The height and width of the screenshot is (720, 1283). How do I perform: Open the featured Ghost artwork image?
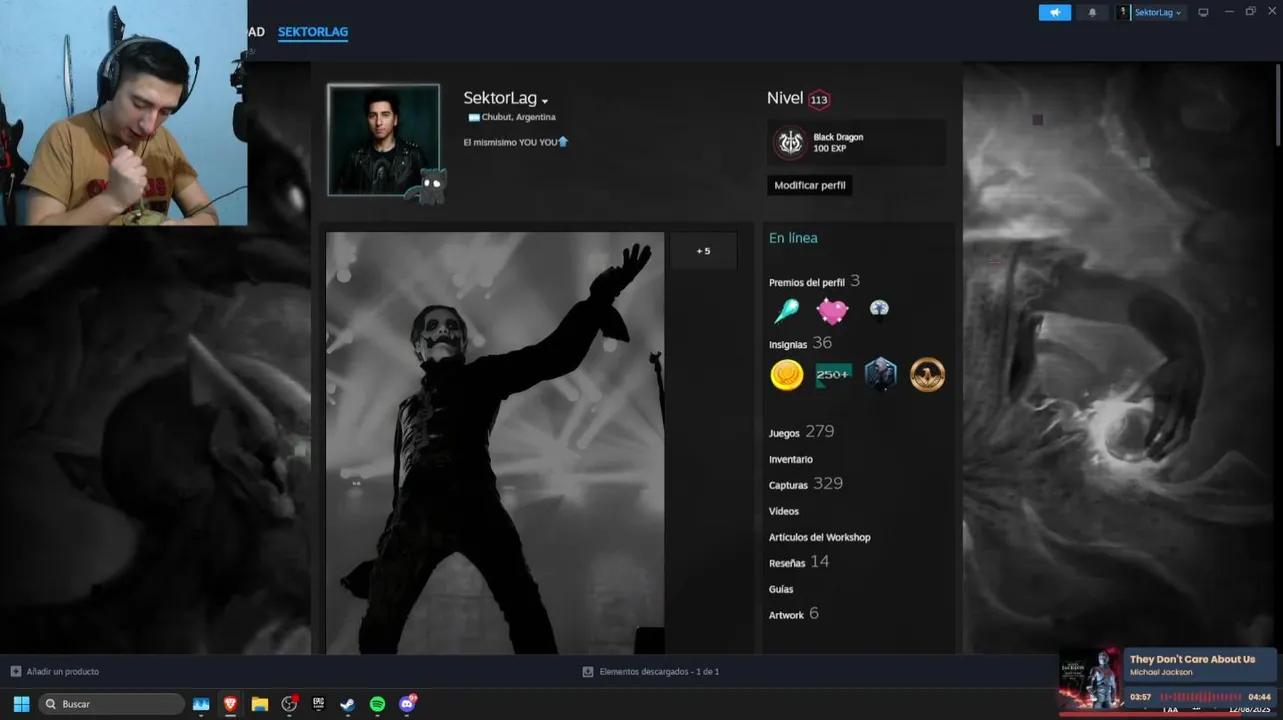point(495,443)
